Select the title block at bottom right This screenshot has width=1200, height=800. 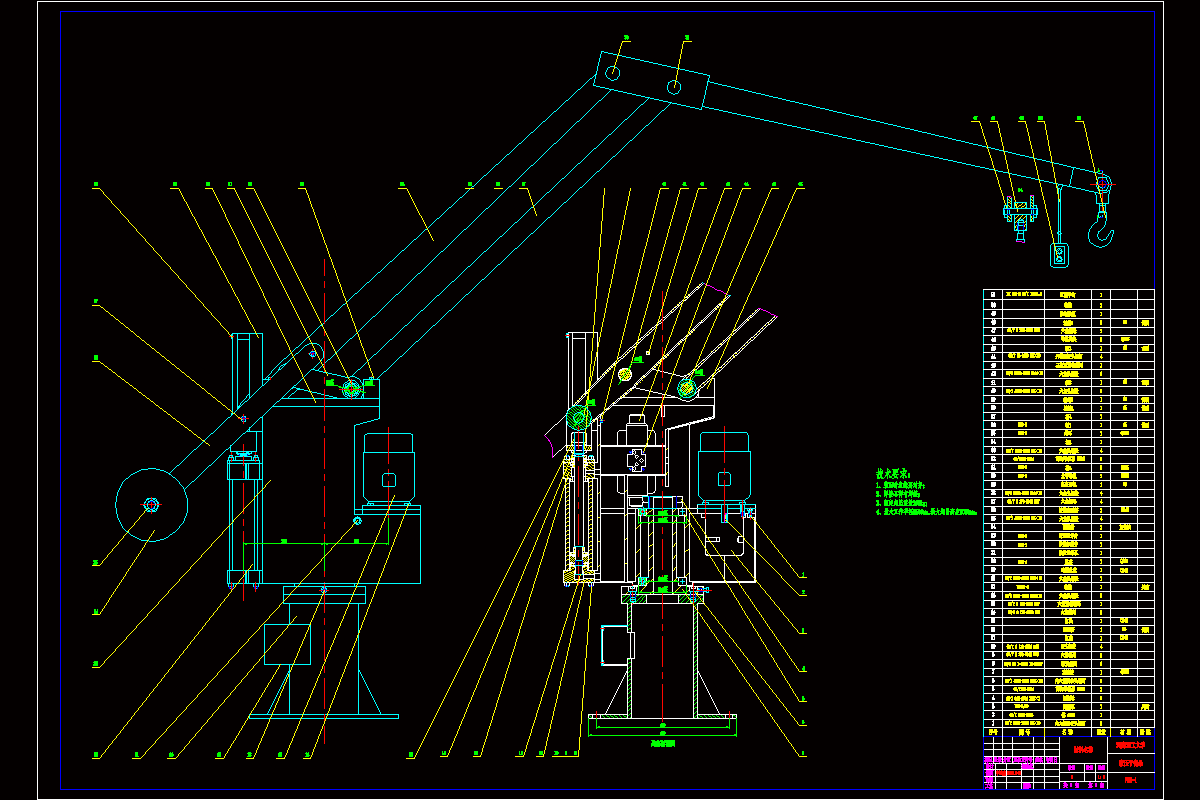pyautogui.click(x=1069, y=762)
